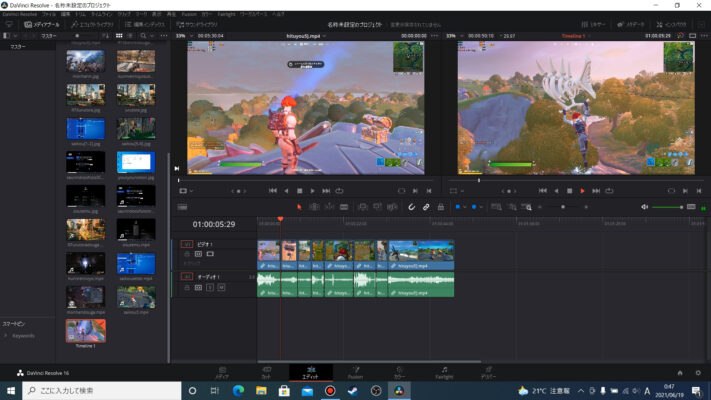The image size is (711, 400).
Task: Mute the オーディオ1 audio track
Action: click(221, 288)
